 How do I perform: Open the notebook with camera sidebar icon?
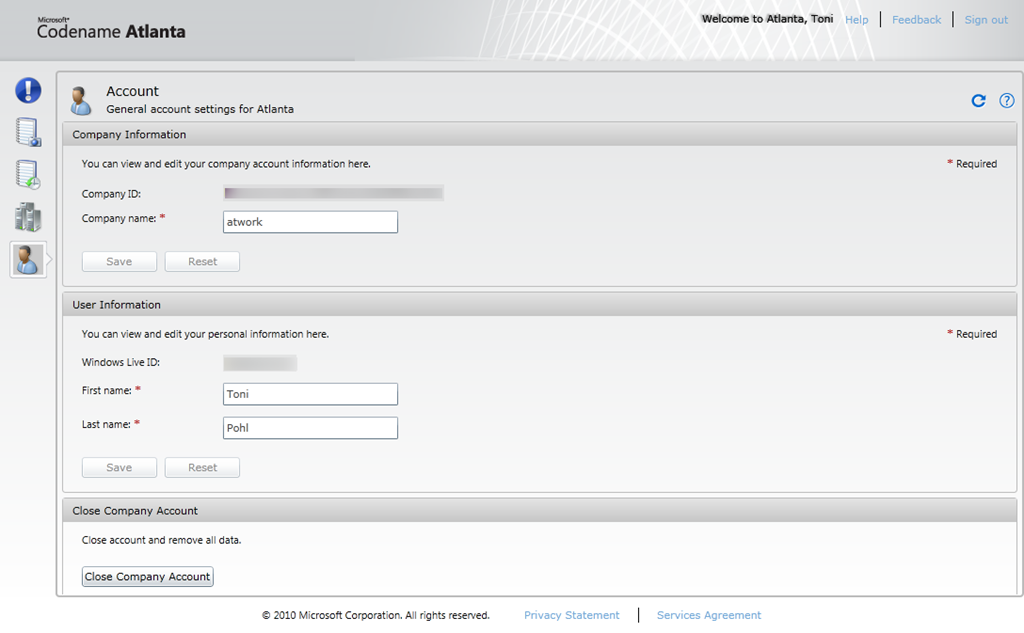(x=28, y=132)
